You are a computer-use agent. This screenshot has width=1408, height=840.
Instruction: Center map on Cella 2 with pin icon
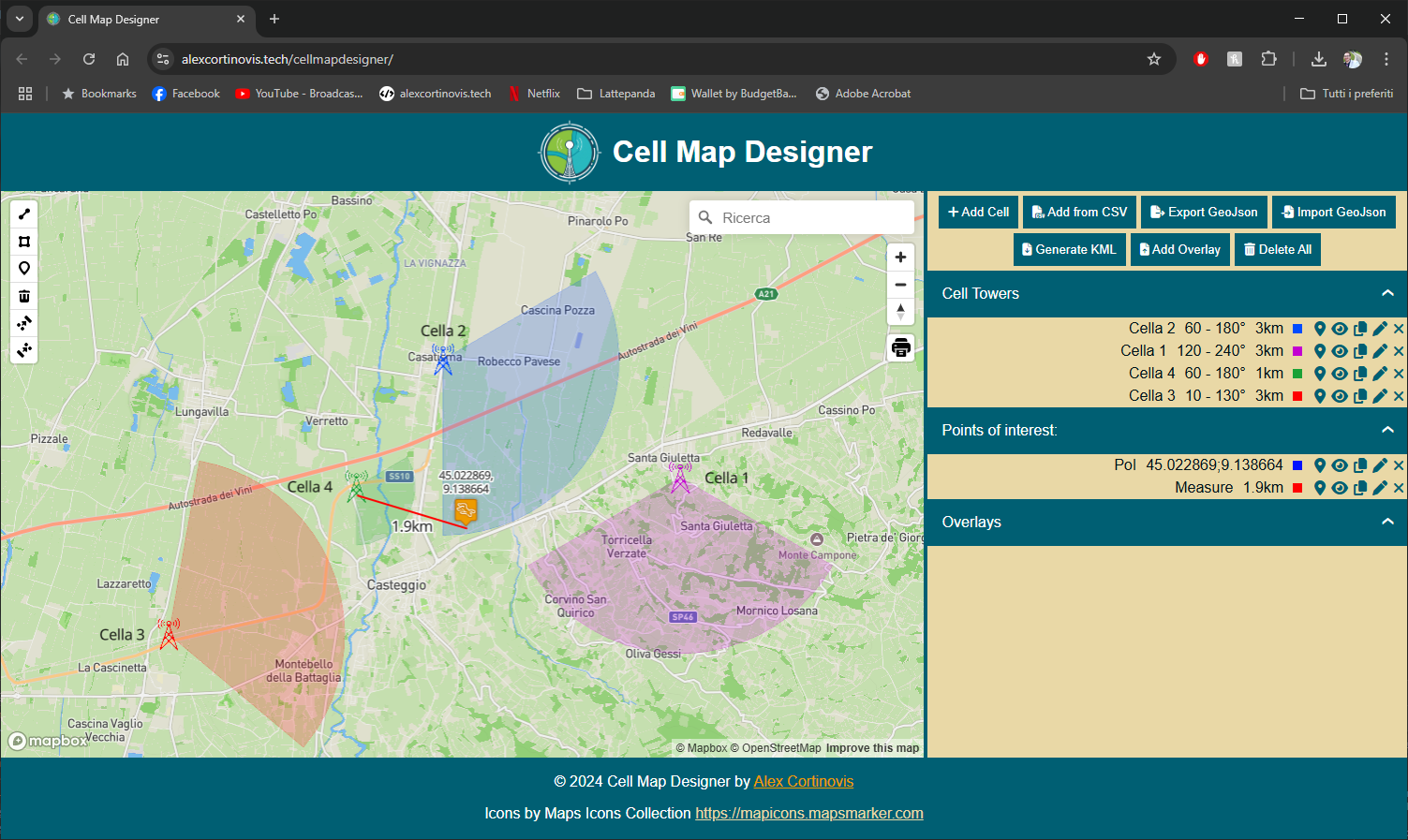click(1320, 328)
